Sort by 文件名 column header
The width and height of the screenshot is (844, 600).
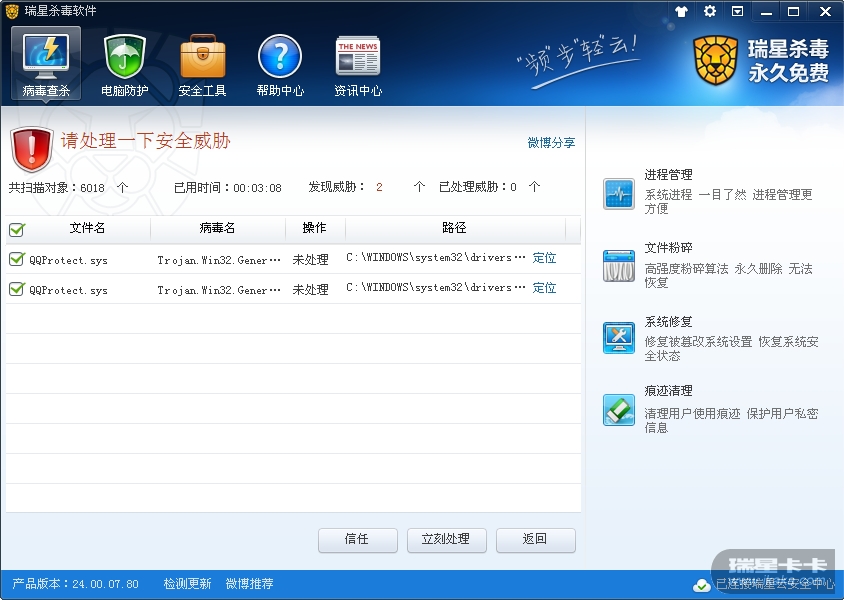pyautogui.click(x=87, y=228)
